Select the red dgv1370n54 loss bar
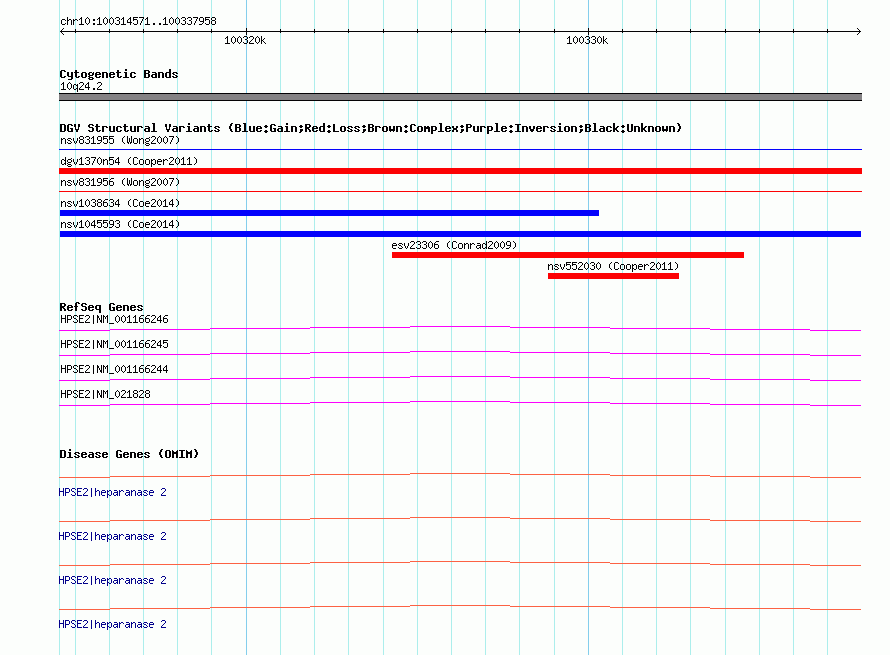The height and width of the screenshot is (655, 890). click(460, 171)
